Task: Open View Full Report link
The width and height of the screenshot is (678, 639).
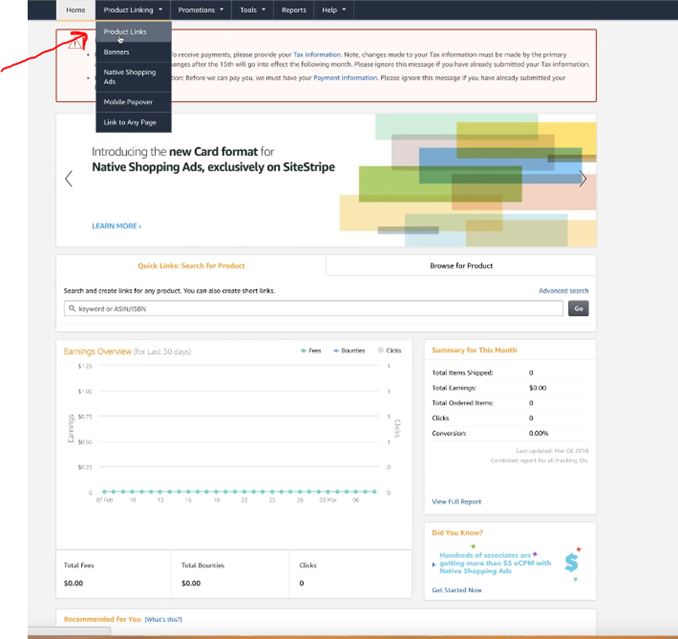Action: [x=456, y=502]
